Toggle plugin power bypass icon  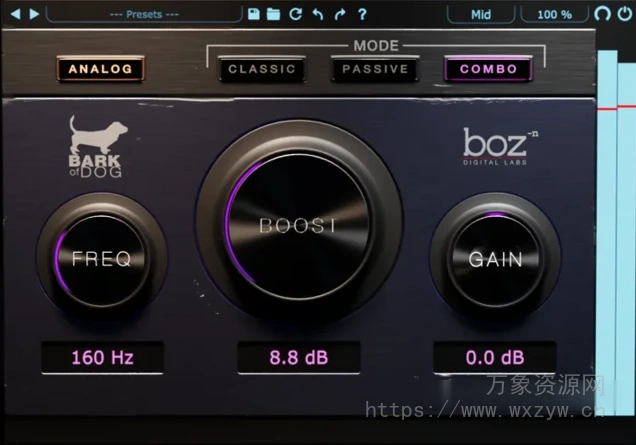(625, 14)
